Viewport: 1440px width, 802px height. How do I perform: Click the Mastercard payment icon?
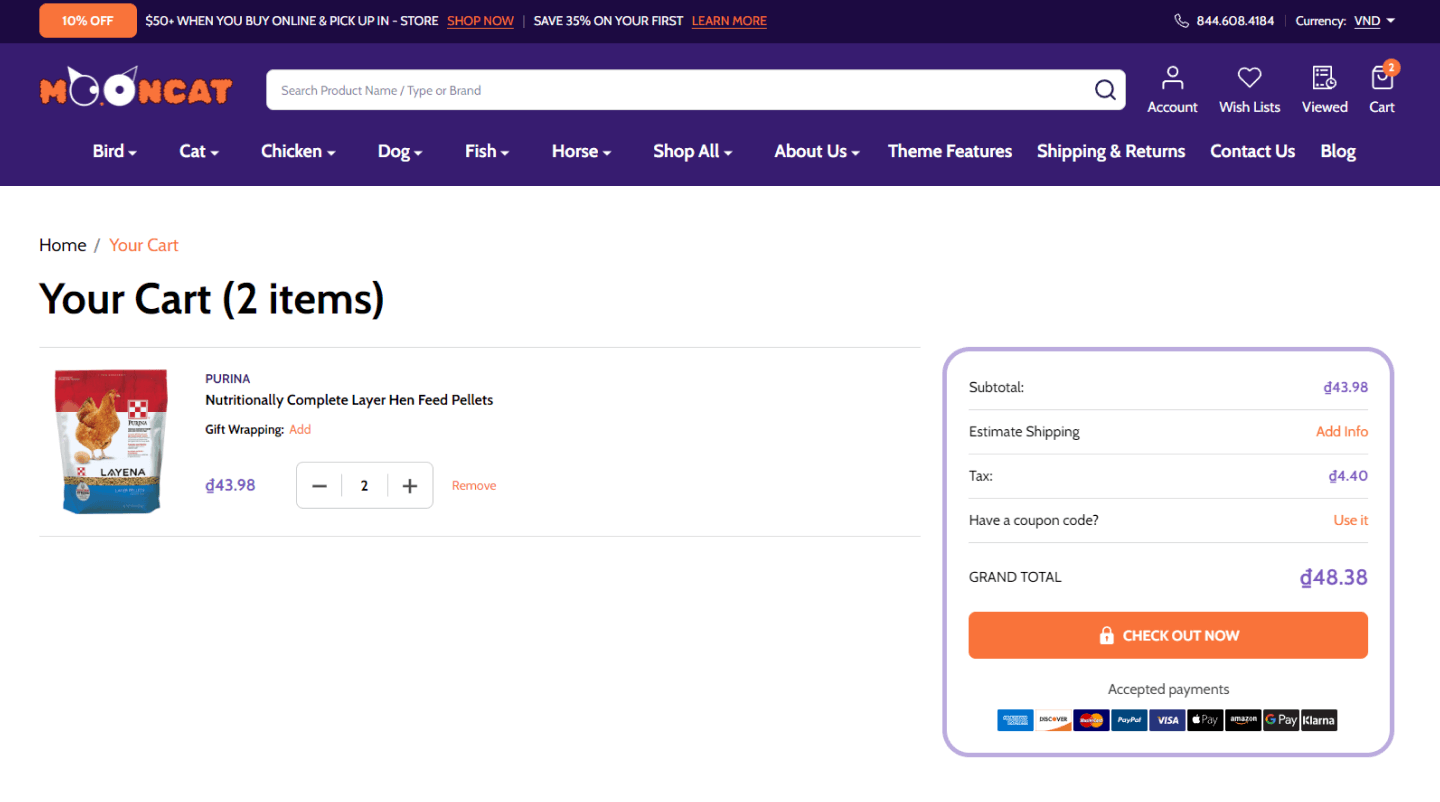1091,719
